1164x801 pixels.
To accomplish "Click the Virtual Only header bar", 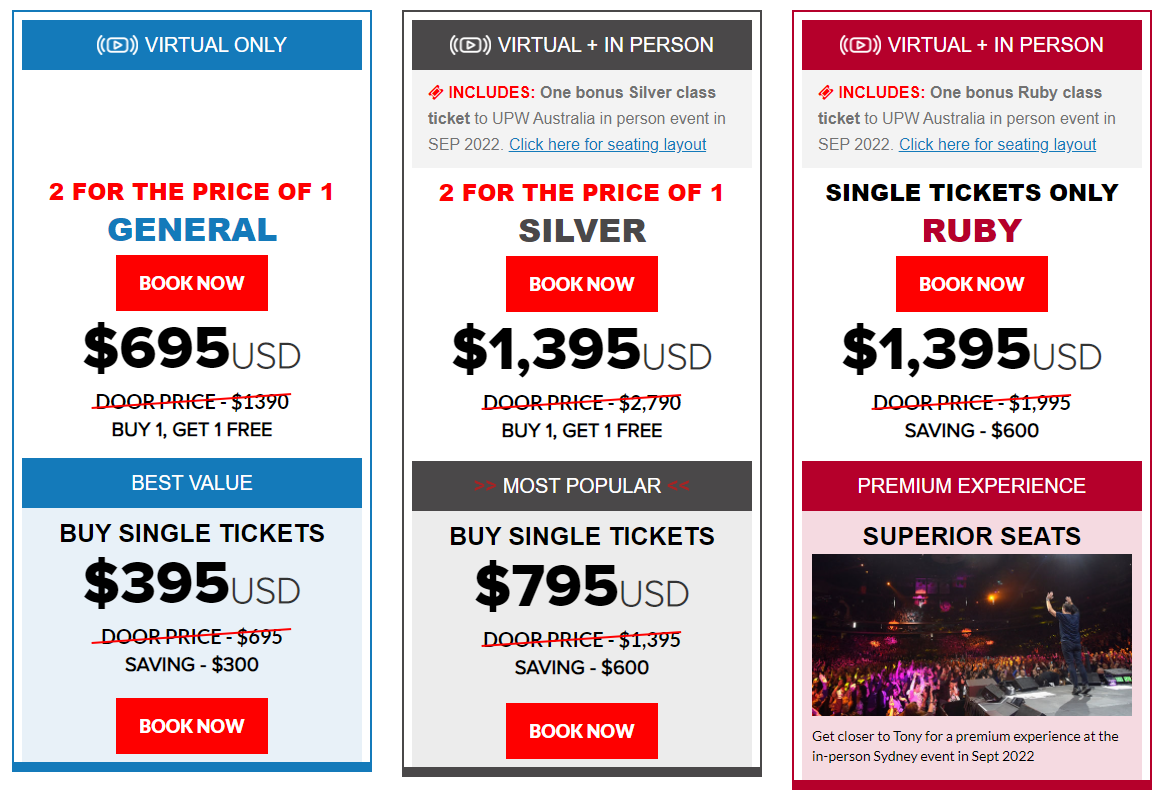I will (192, 45).
